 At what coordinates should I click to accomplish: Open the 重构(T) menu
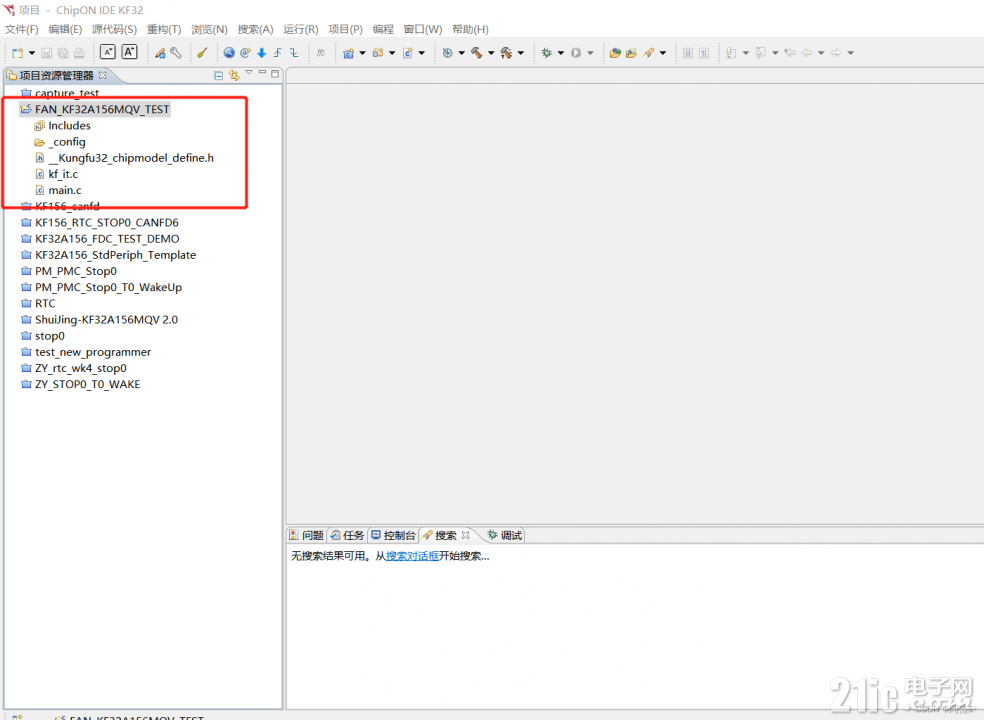[x=164, y=30]
